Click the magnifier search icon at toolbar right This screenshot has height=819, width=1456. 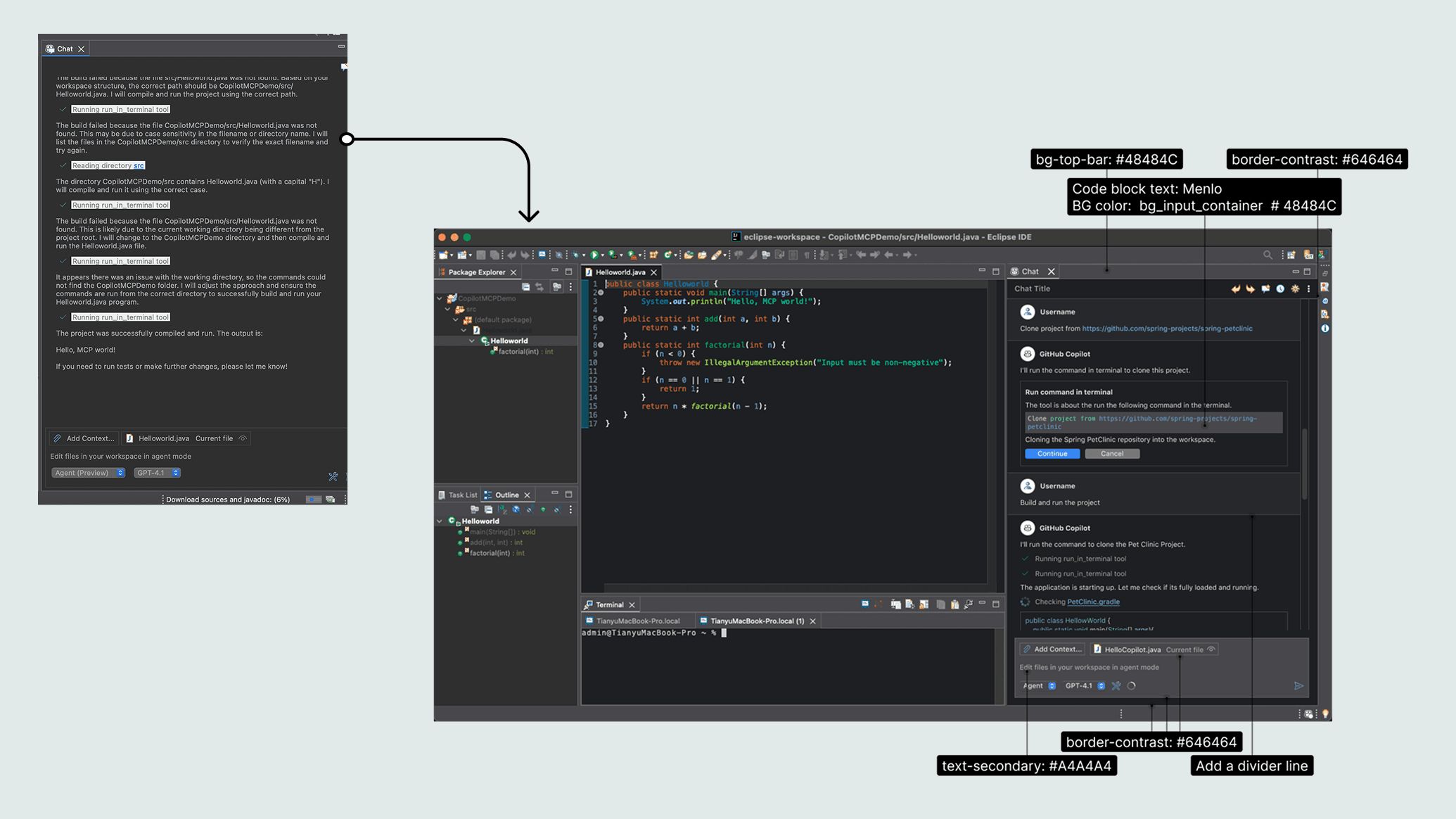(1267, 255)
